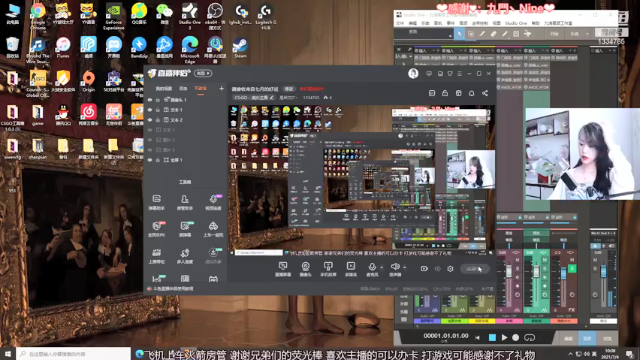
Task: Open the Studio One menu item
Action: click(516, 23)
